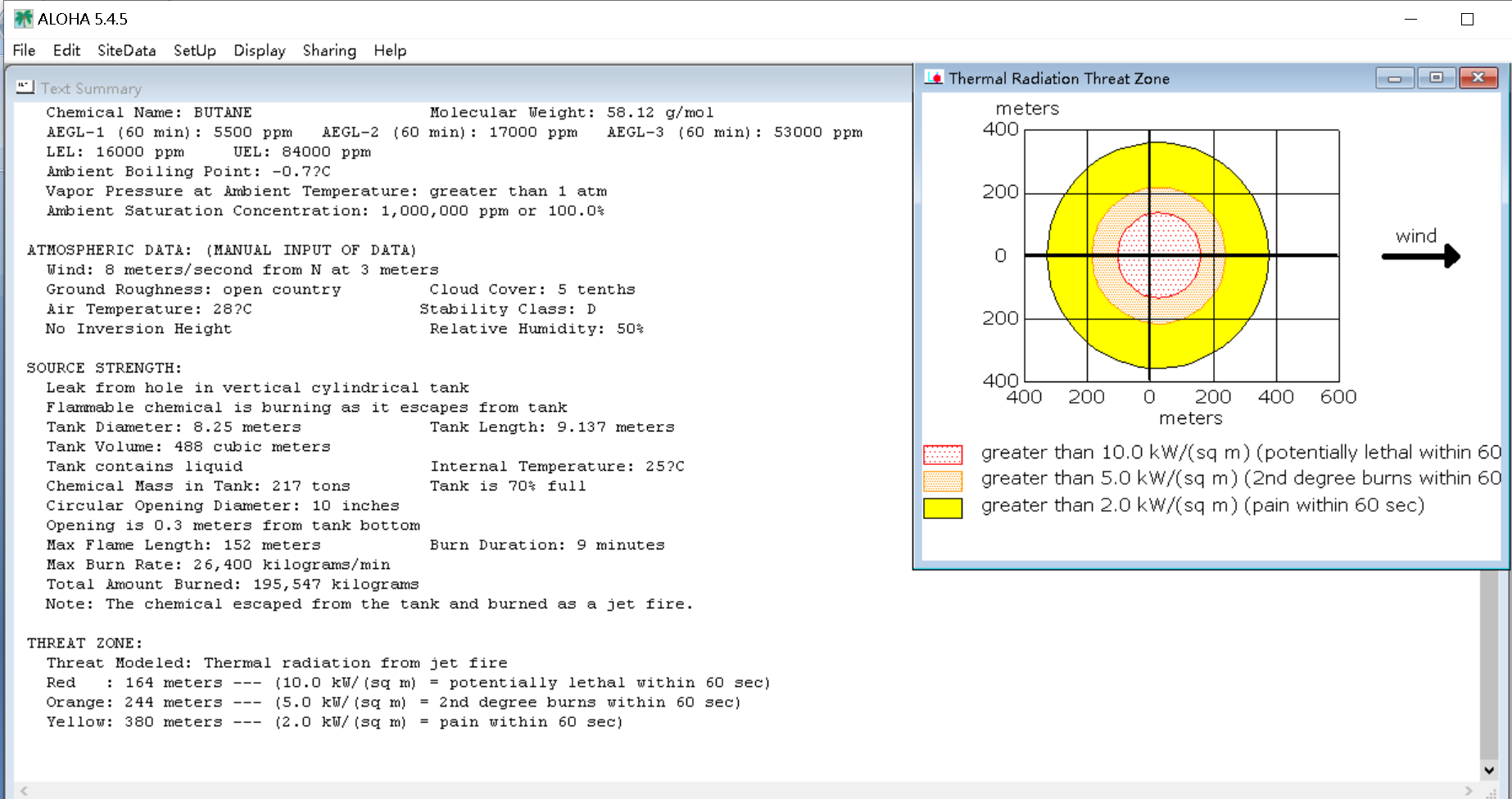Open the File menu
This screenshot has width=1512, height=799.
point(24,51)
